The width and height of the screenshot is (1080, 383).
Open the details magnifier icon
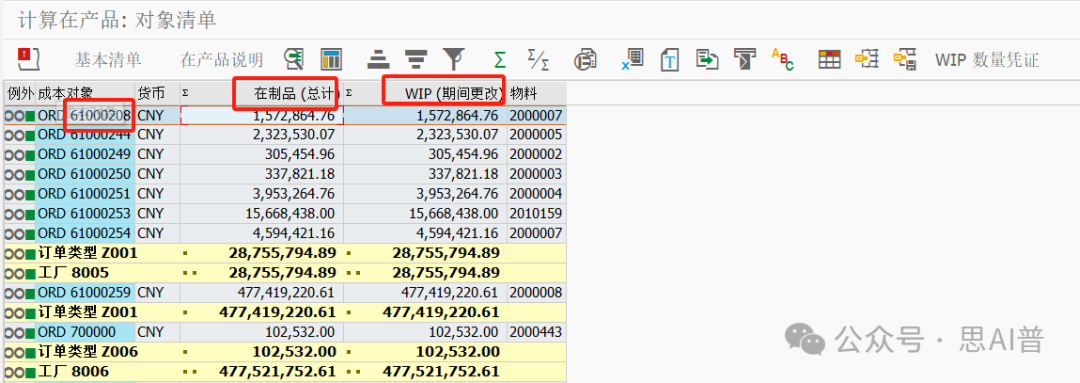(x=294, y=59)
